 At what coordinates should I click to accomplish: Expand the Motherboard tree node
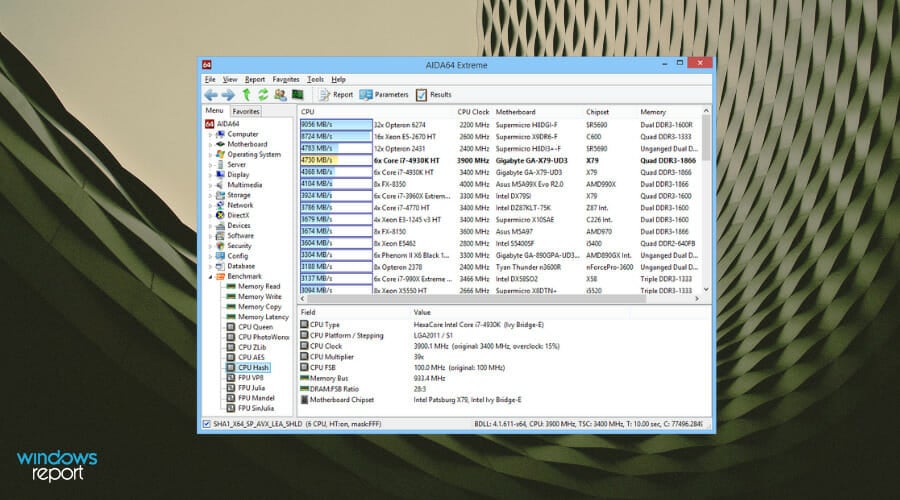pos(210,145)
